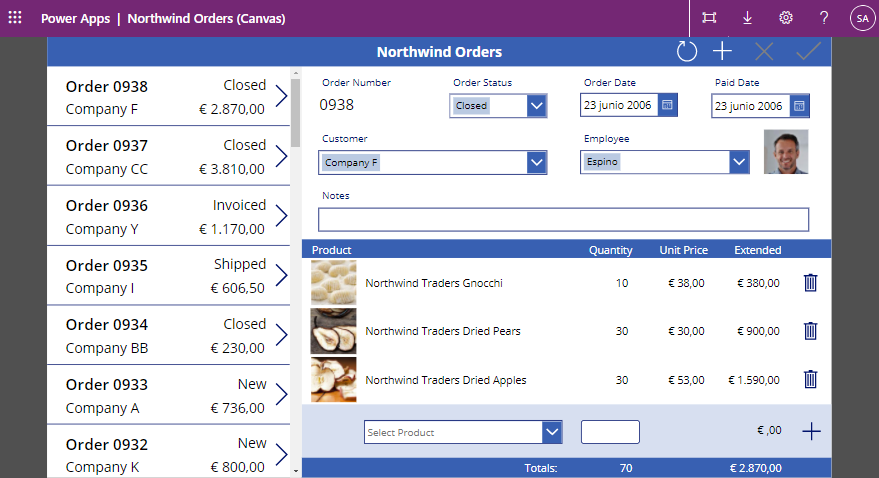Expand the Select Product dropdown
This screenshot has width=879, height=478.
coord(552,432)
